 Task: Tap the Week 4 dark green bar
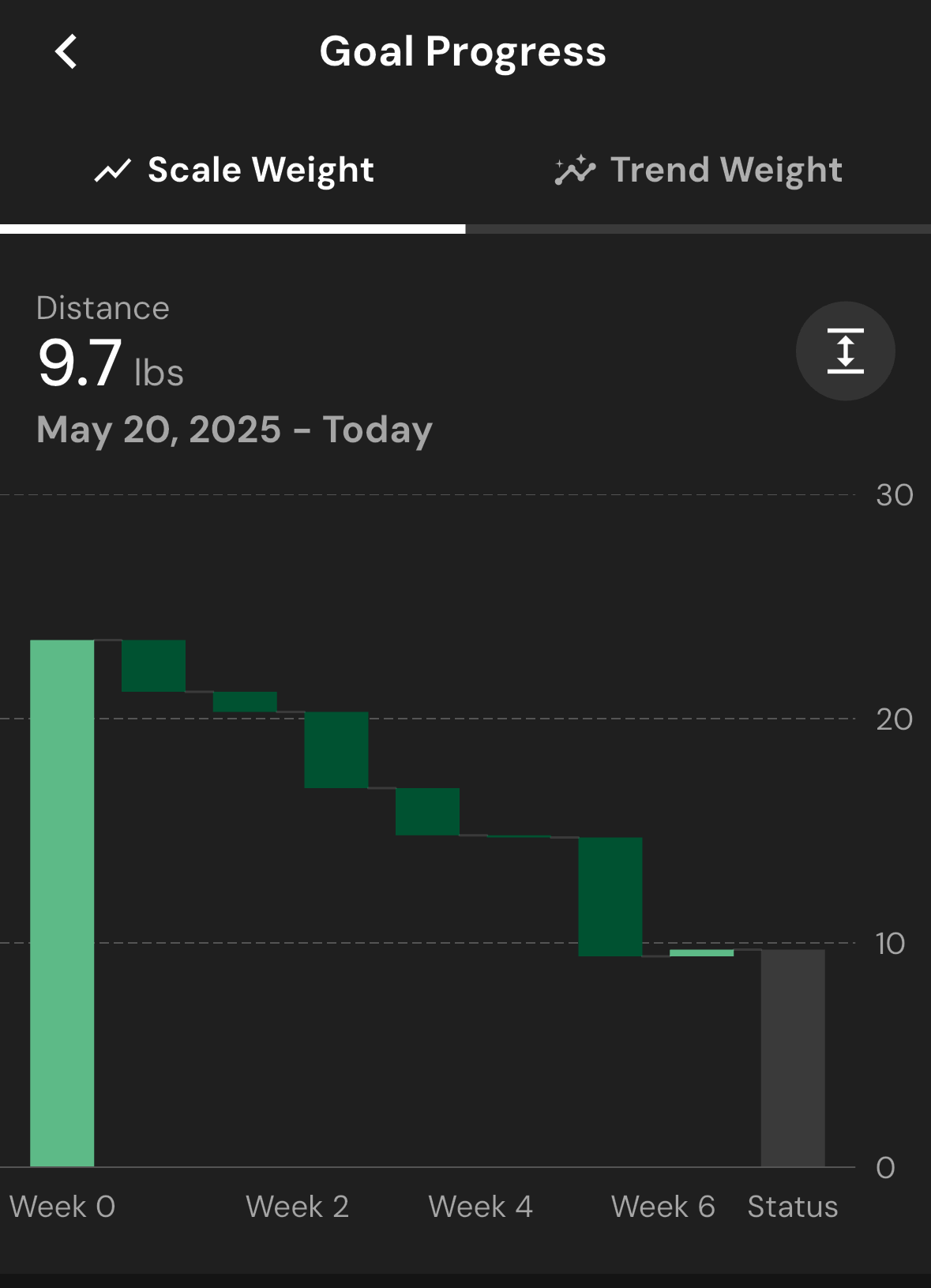[x=427, y=811]
